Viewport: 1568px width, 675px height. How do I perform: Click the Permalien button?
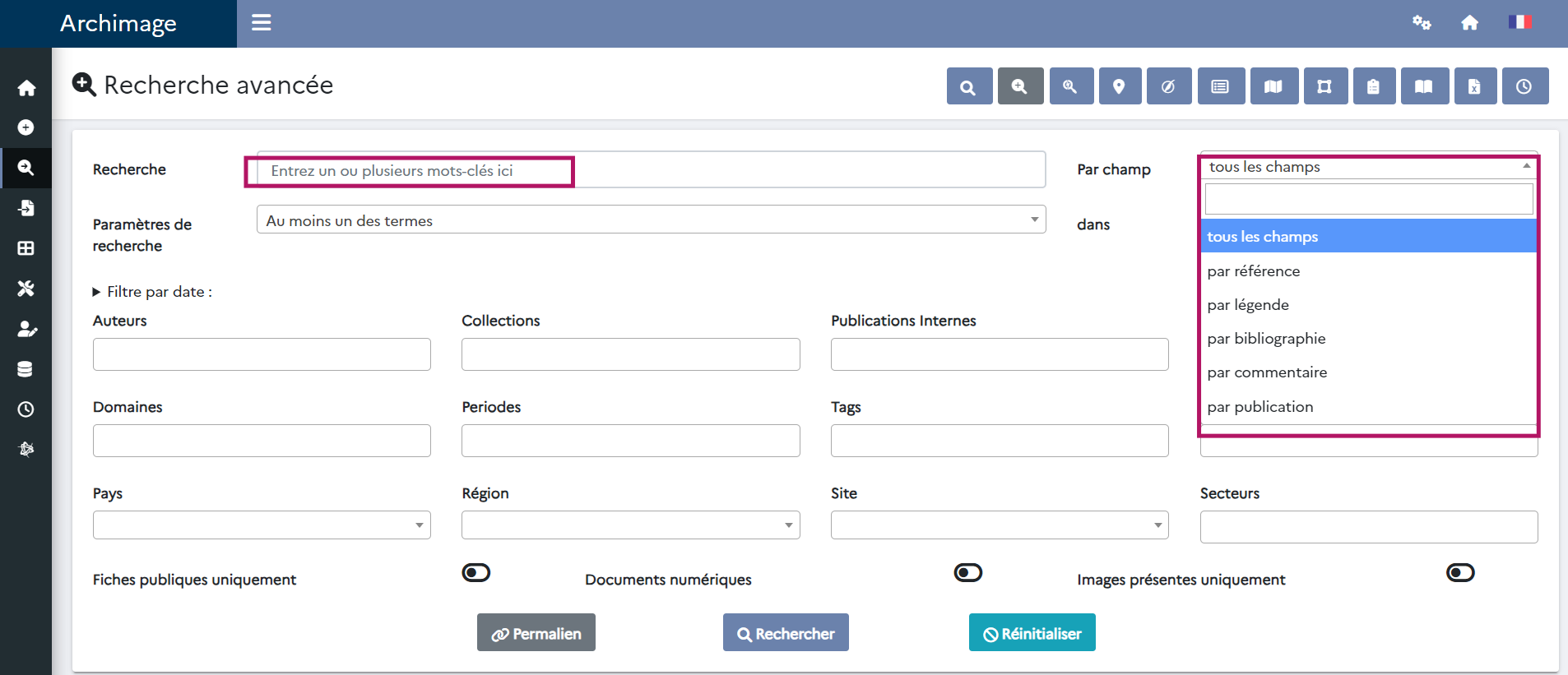(x=536, y=632)
